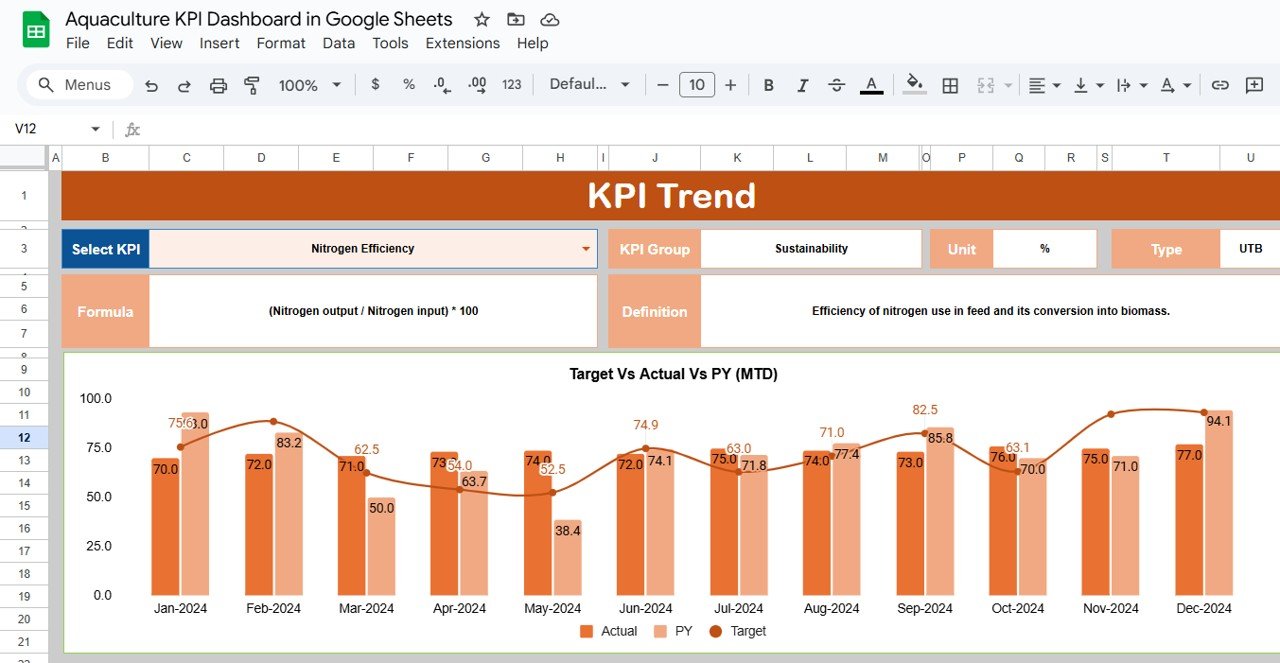This screenshot has height=663, width=1280.
Task: Open the fill color picker
Action: [x=914, y=85]
